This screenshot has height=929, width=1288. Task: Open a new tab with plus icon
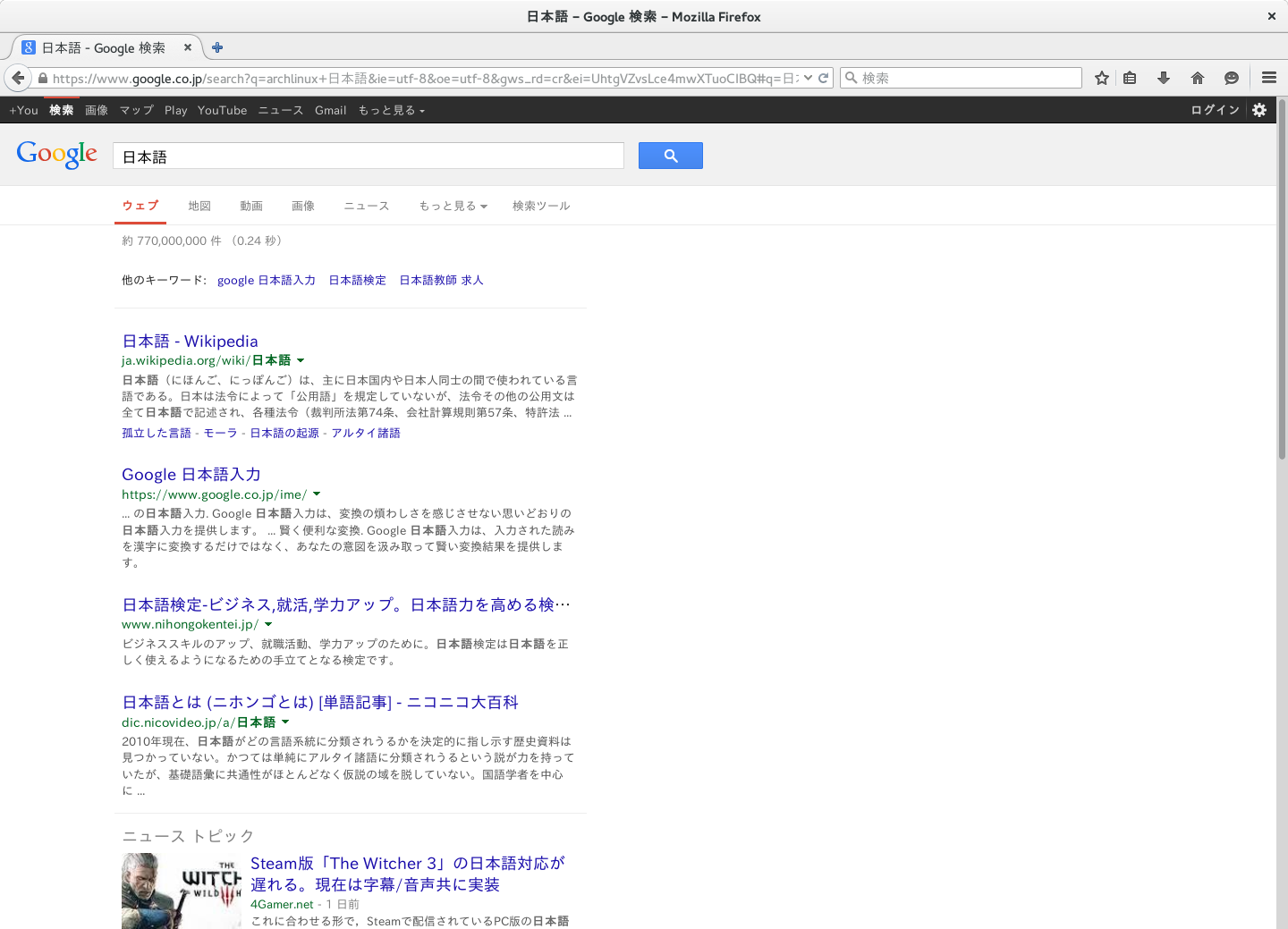tap(217, 47)
